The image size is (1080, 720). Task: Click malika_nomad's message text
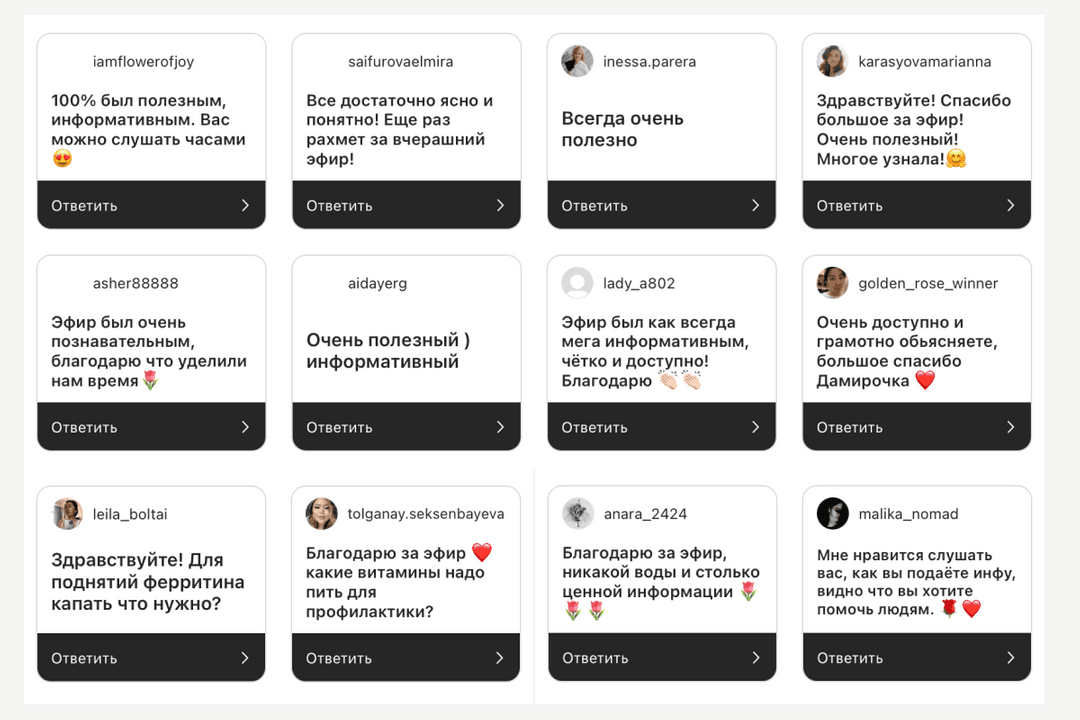pyautogui.click(x=916, y=582)
